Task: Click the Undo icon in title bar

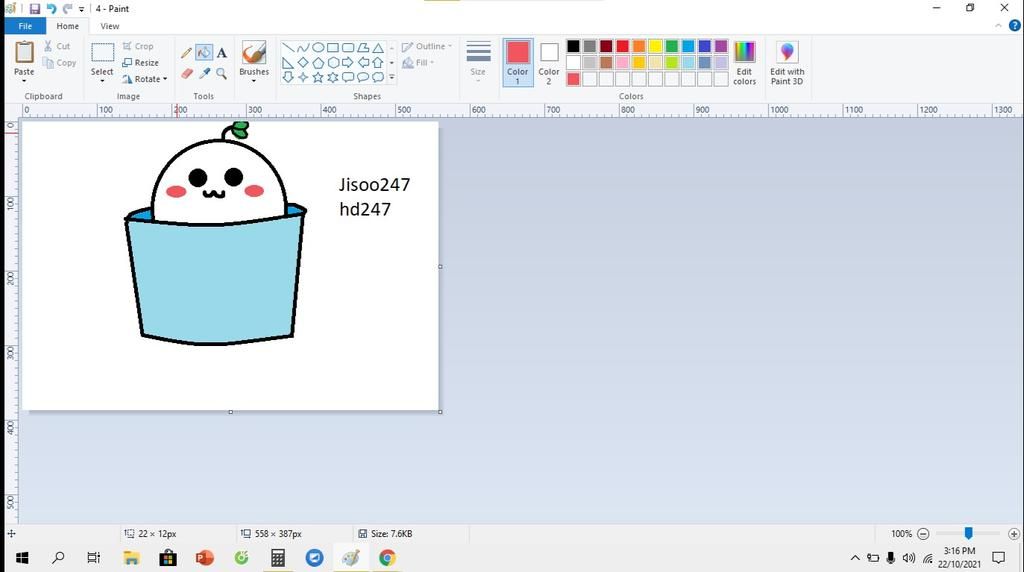Action: (x=51, y=8)
